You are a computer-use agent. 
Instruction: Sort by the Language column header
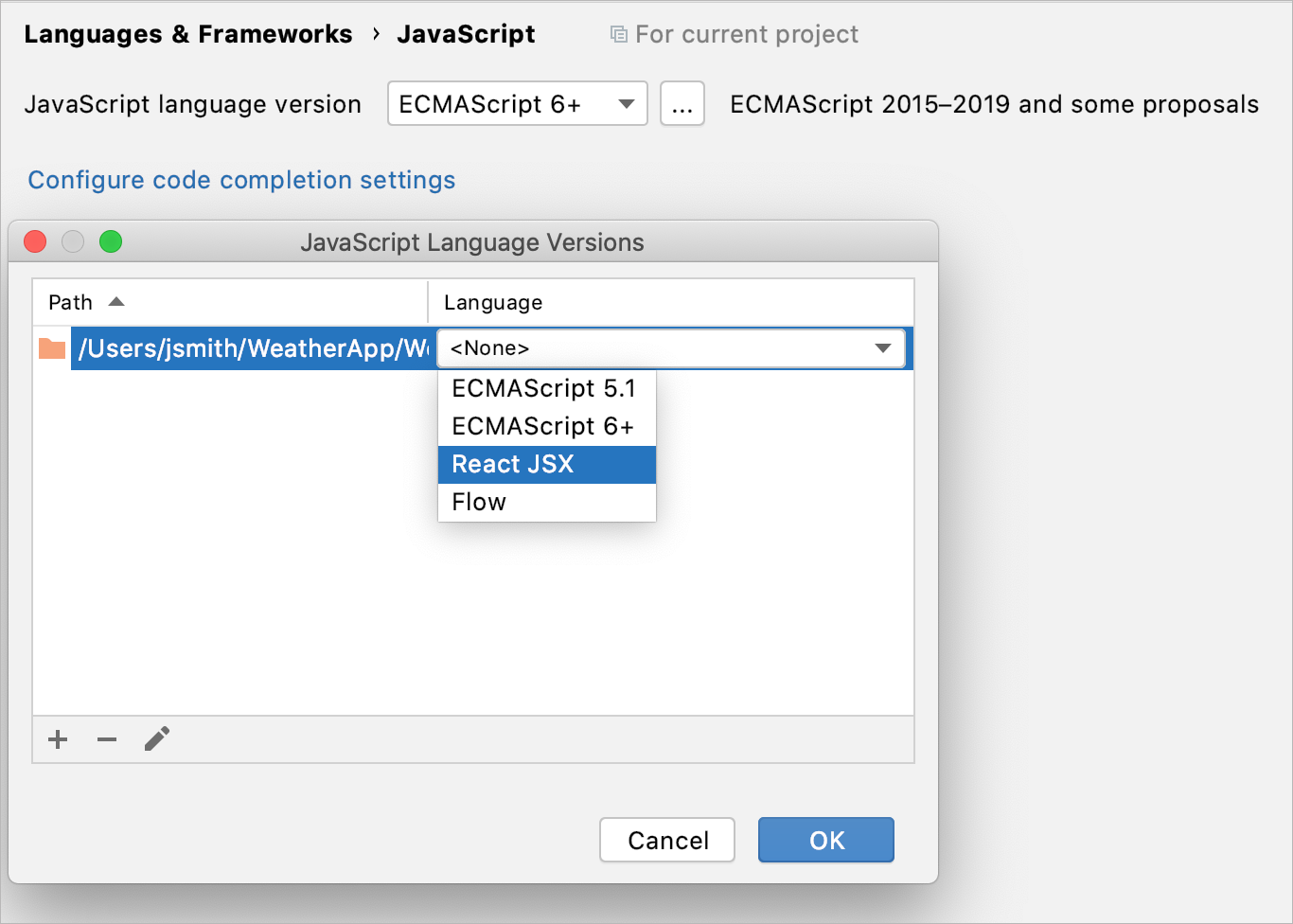[x=671, y=302]
